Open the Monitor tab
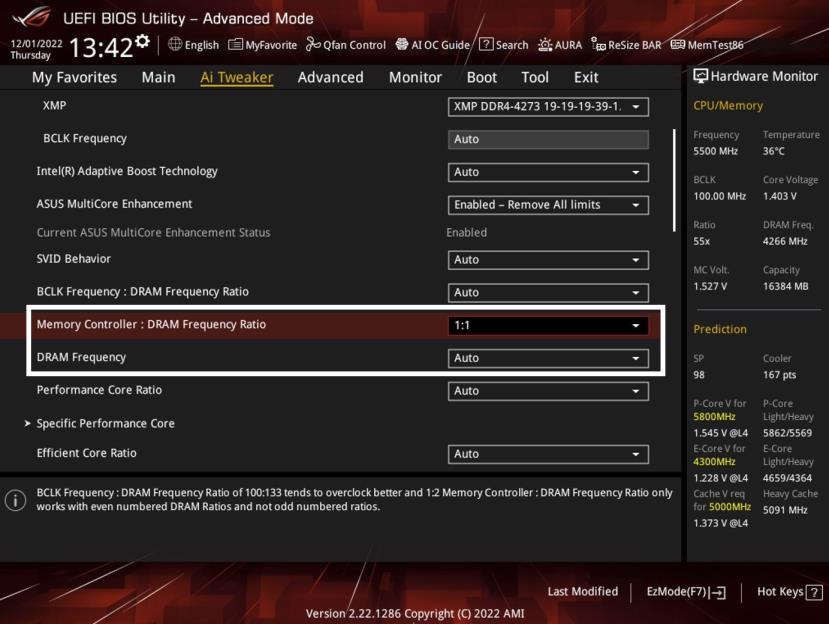This screenshot has width=829, height=624. pos(415,78)
